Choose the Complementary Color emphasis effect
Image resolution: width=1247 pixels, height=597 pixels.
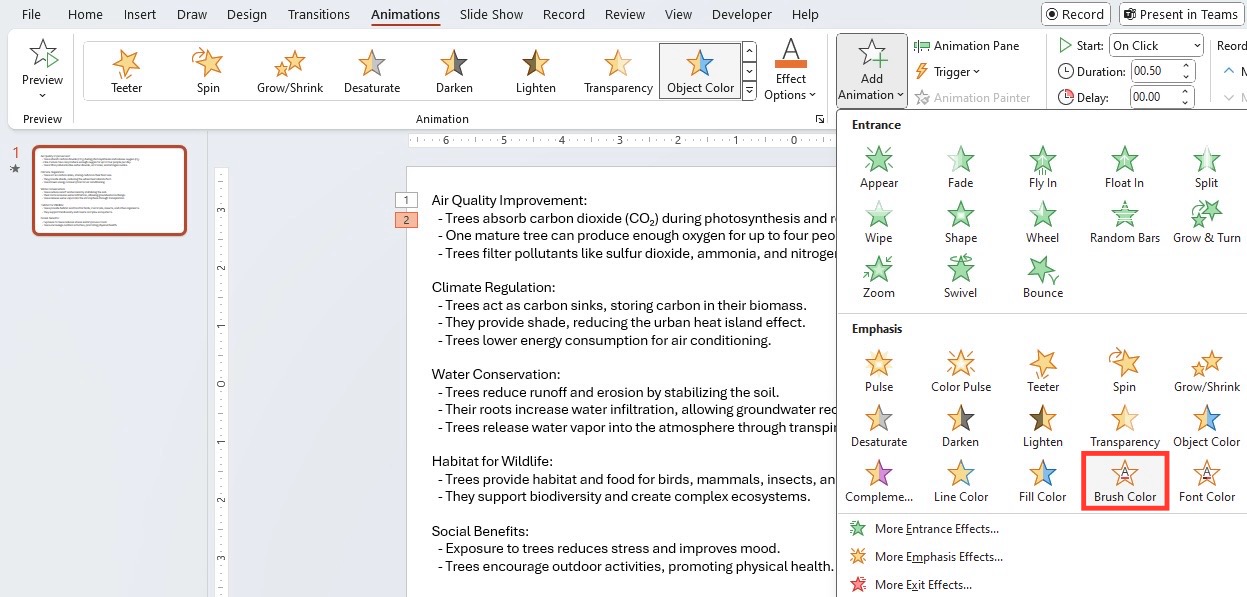878,481
